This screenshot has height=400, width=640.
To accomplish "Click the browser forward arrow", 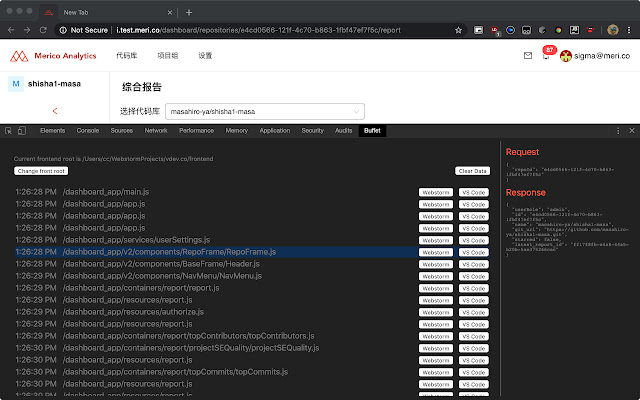I will 27,30.
